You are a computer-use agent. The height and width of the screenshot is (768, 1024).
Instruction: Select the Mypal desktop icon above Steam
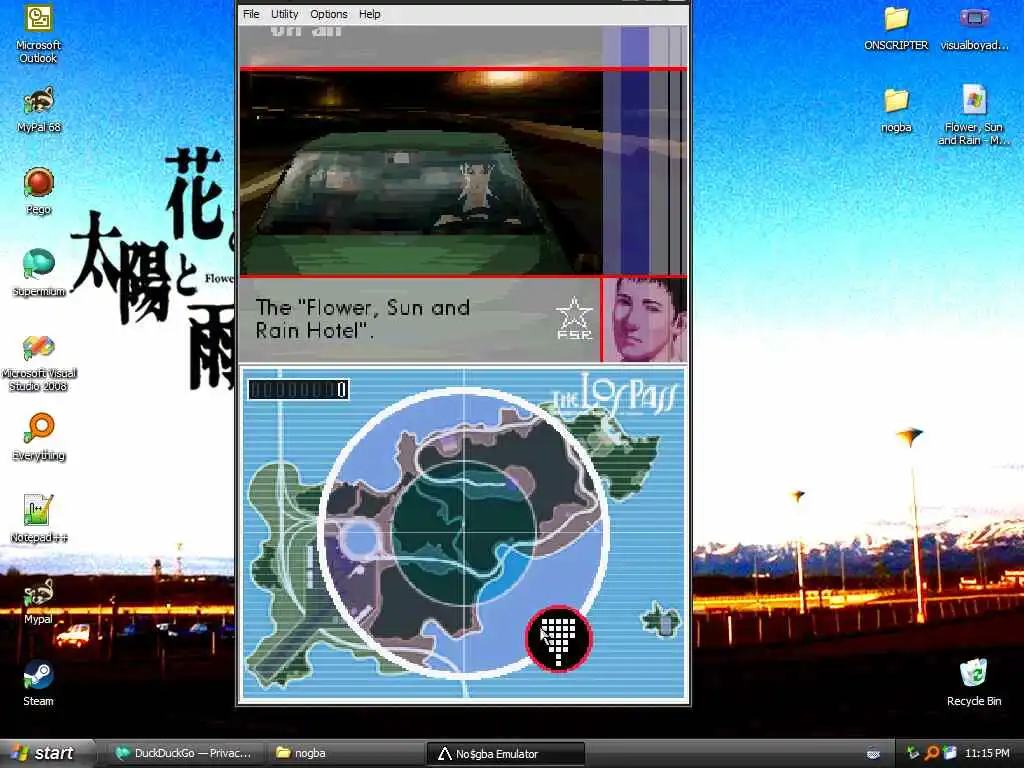[x=38, y=601]
